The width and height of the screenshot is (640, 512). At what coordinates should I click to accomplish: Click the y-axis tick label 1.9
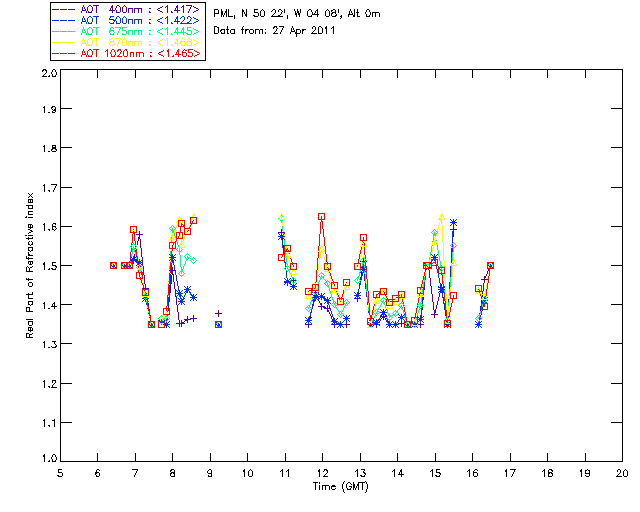click(x=50, y=109)
